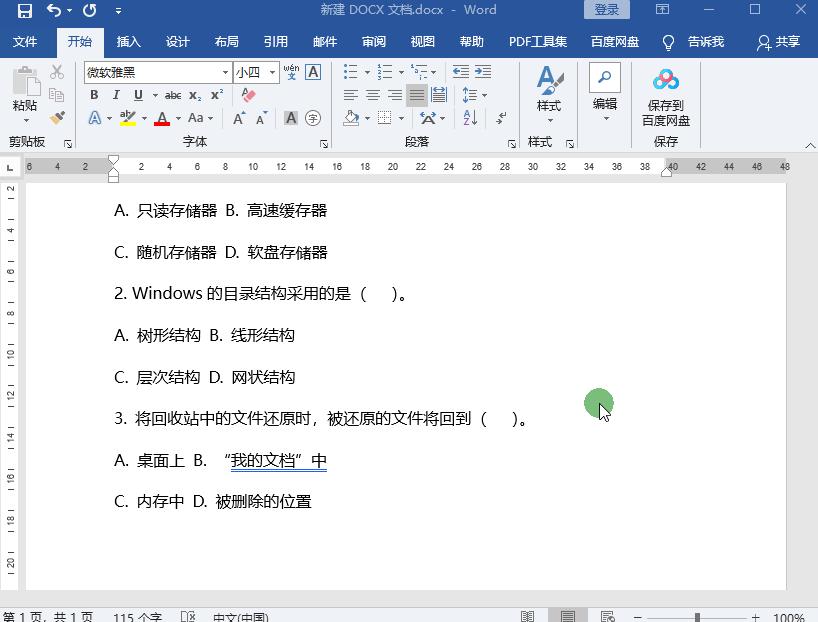This screenshot has height=622, width=818.
Task: Open the Find icon in 编辑 group
Action: (605, 75)
